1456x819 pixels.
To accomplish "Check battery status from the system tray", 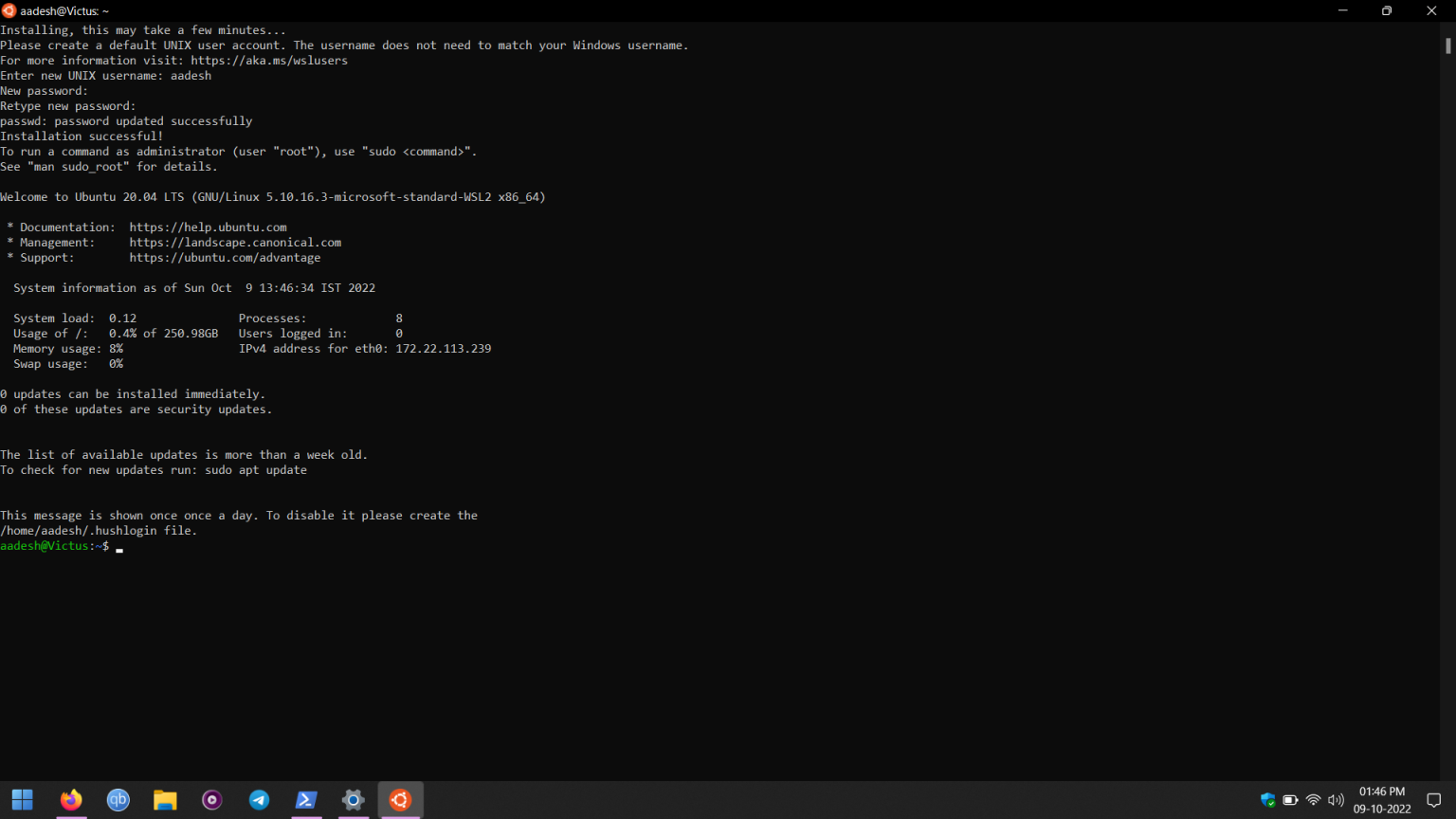I will pos(1291,800).
